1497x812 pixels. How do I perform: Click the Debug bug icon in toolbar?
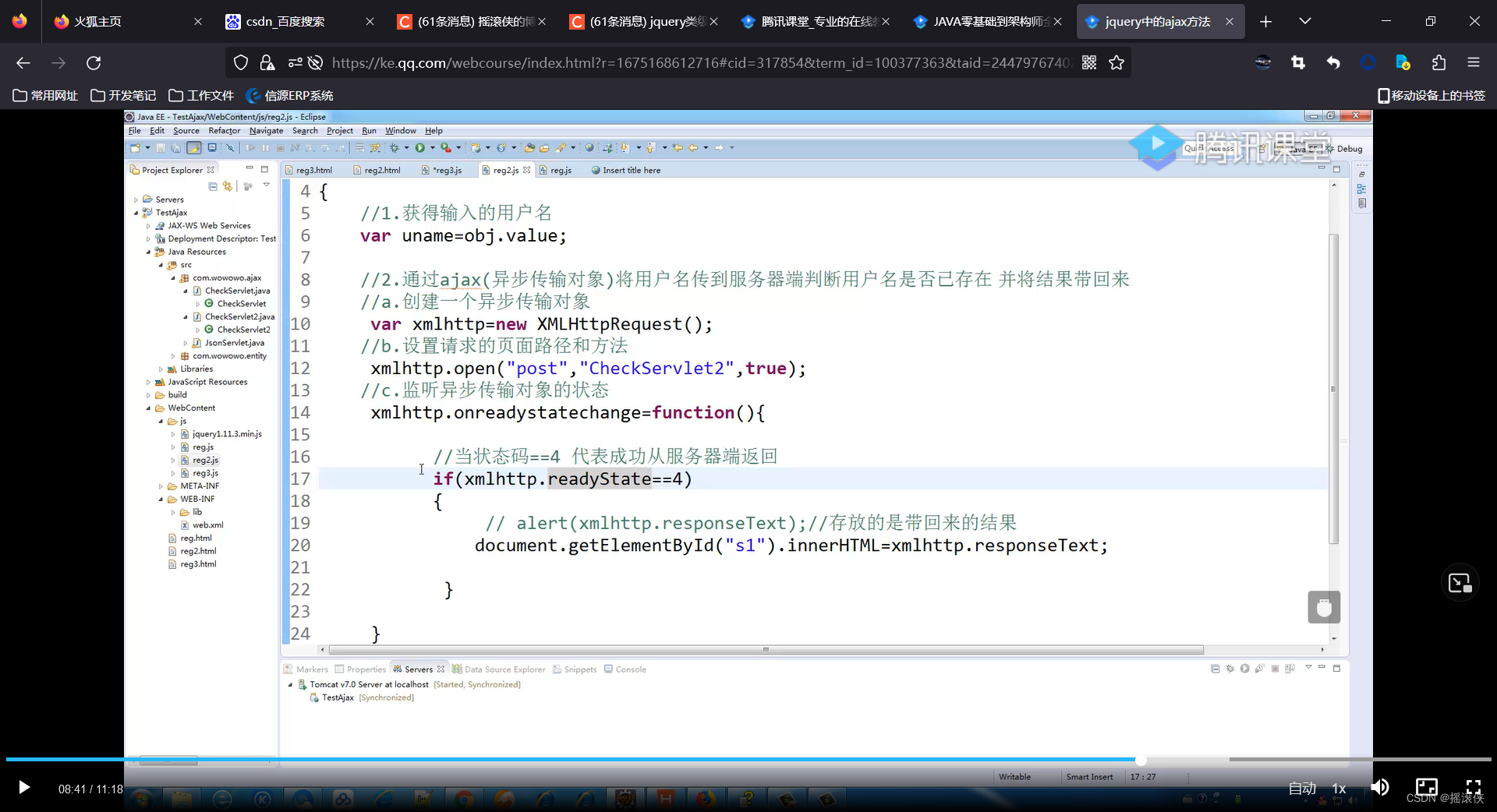click(395, 148)
